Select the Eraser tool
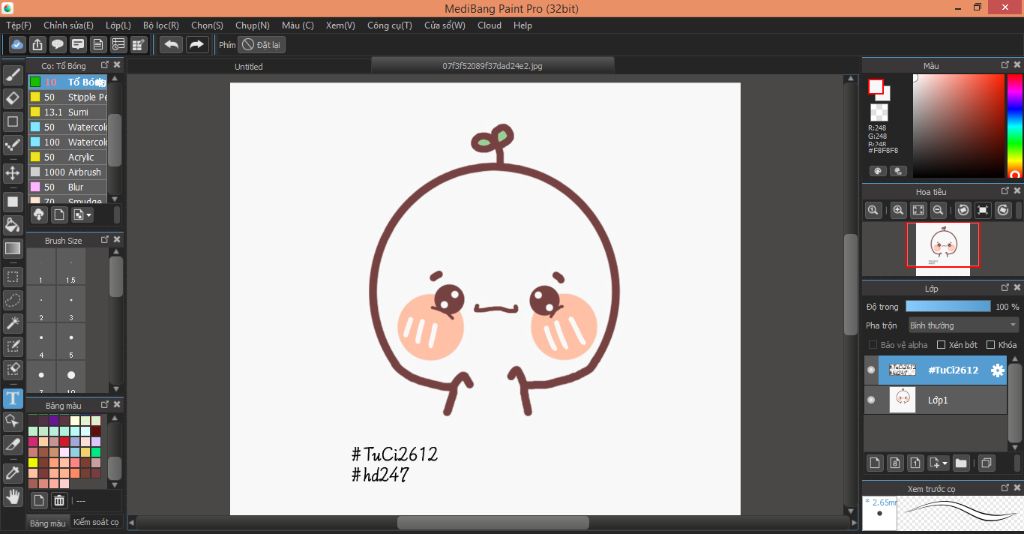Viewport: 1024px width, 534px height. coord(12,99)
